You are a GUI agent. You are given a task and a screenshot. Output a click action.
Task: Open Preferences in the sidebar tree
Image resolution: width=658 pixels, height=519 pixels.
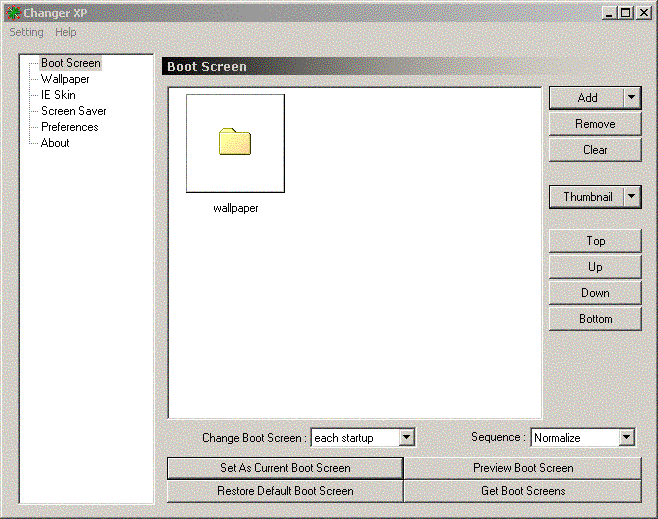pos(70,127)
